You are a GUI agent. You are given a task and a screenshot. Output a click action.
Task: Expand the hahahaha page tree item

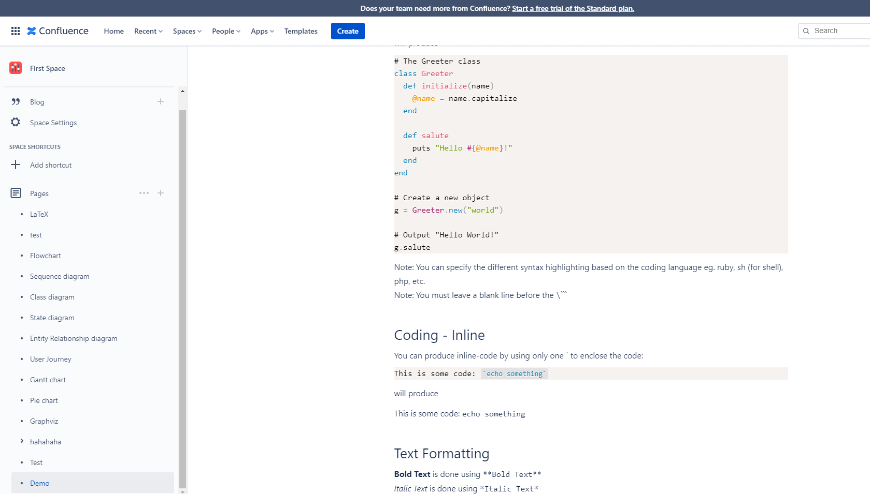click(x=22, y=442)
